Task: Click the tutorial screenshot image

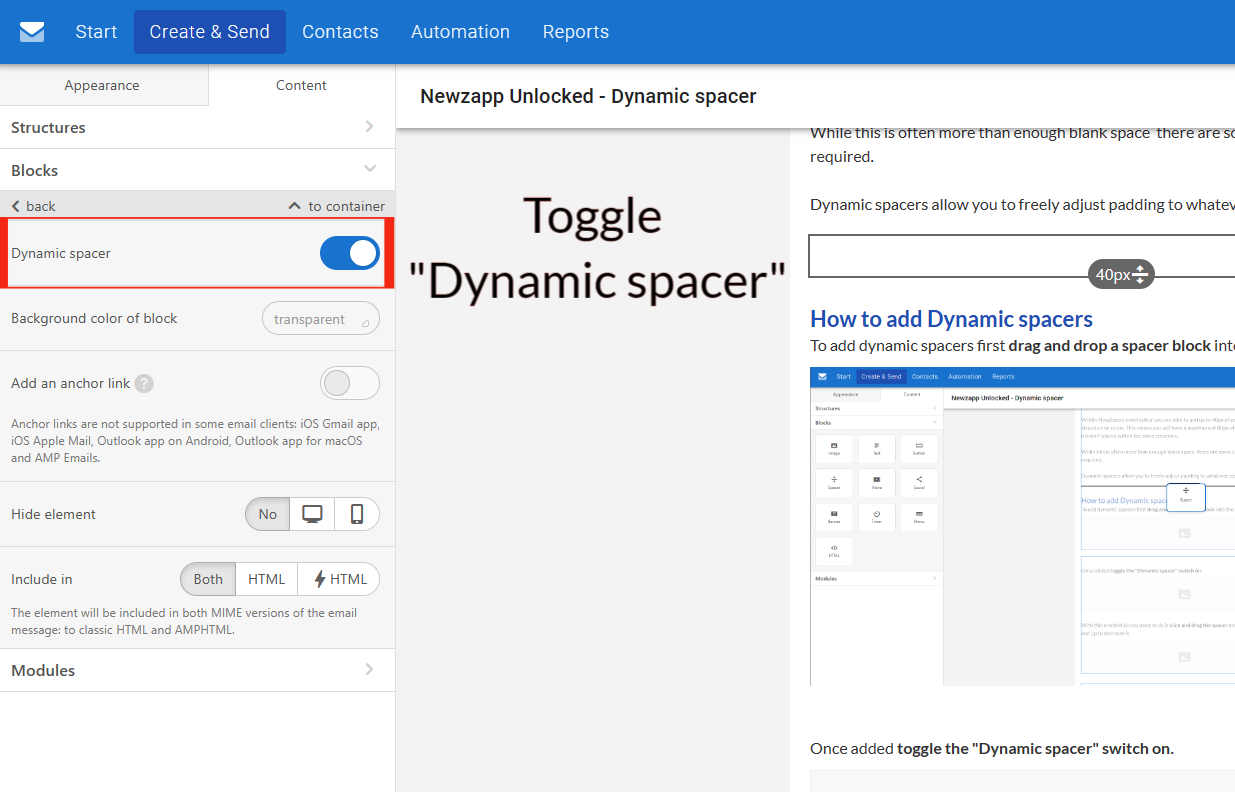Action: click(x=1022, y=526)
